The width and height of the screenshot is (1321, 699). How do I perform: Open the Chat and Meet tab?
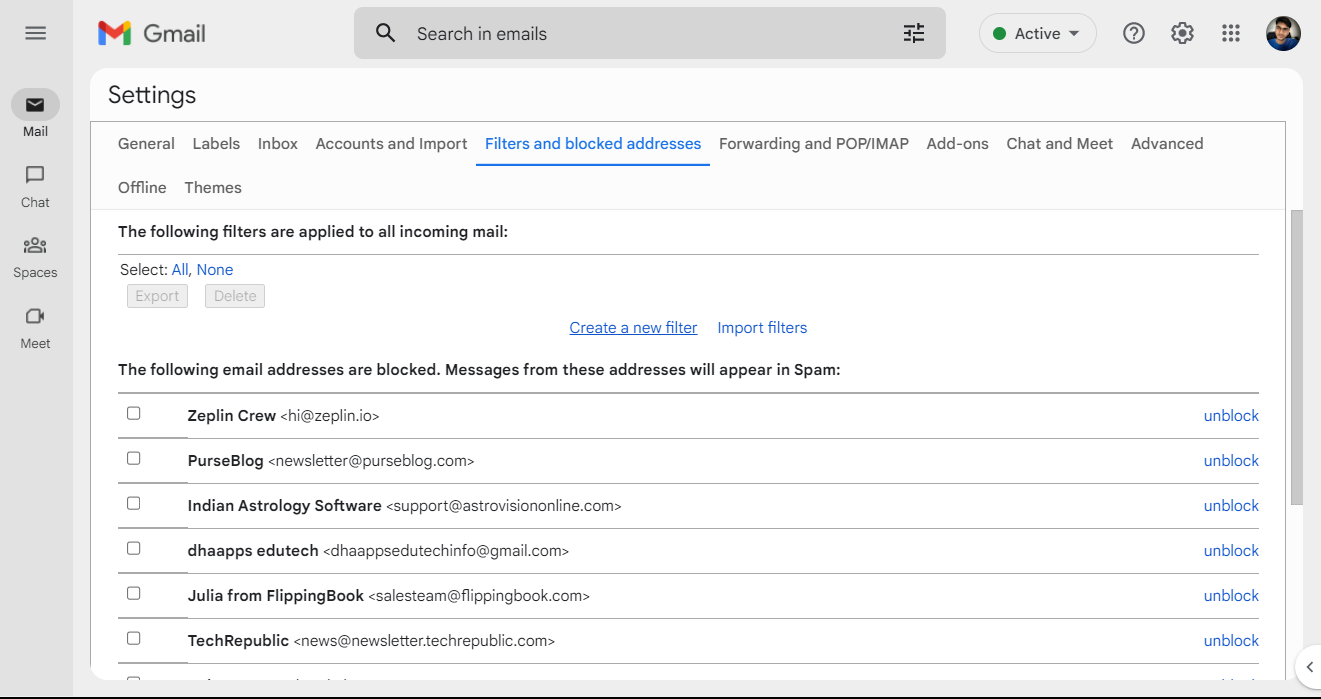pyautogui.click(x=1059, y=144)
